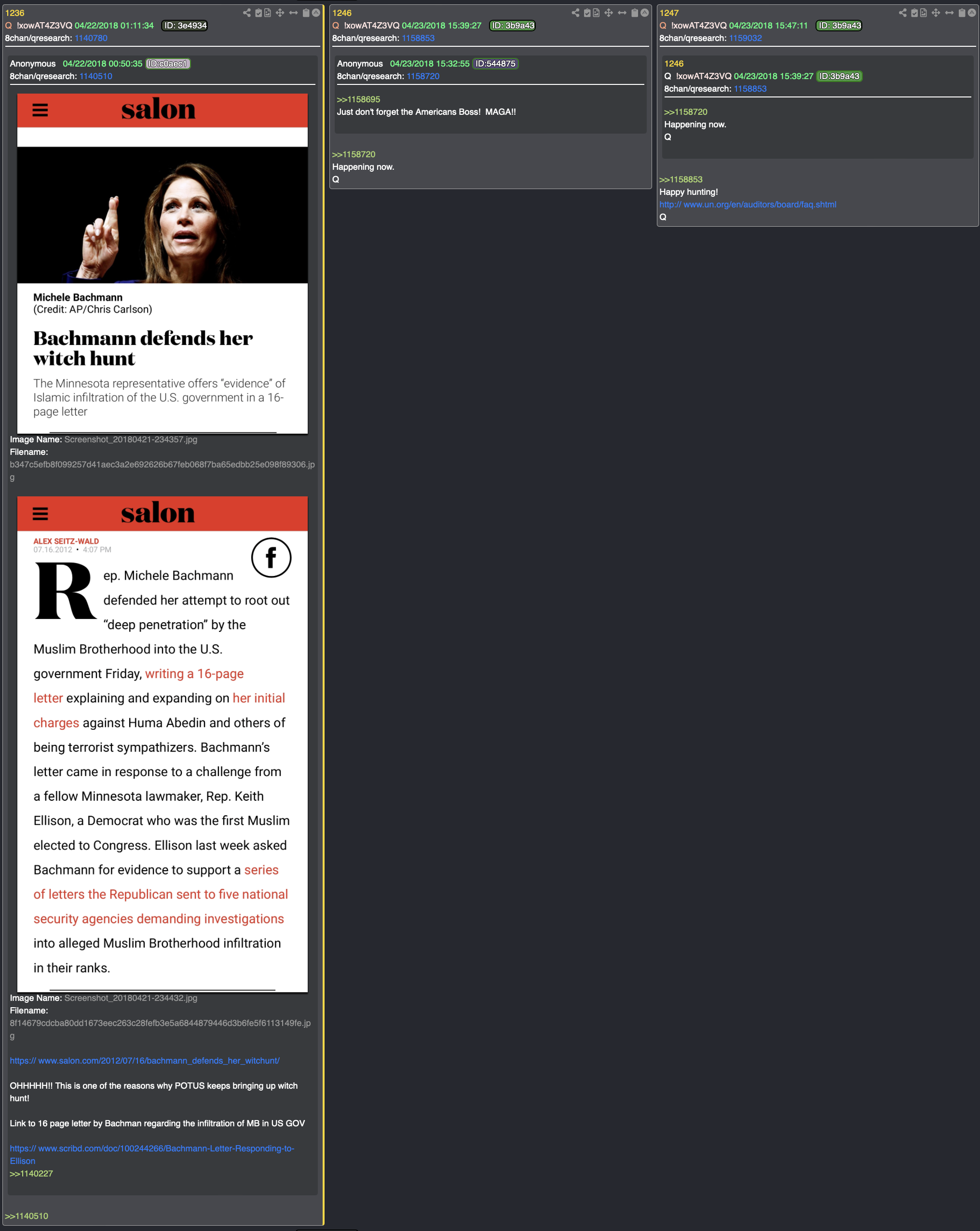Open the un.org auditors board faq link
This screenshot has width=980, height=1231.
pos(748,205)
